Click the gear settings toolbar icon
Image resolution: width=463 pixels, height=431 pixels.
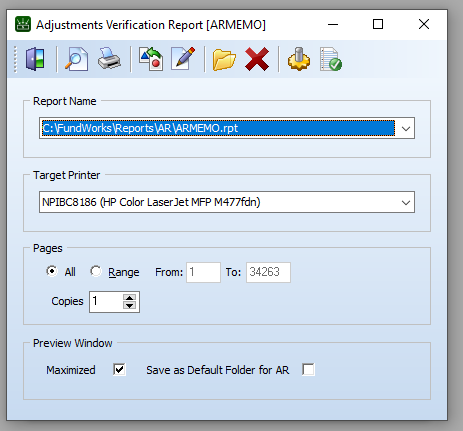(x=299, y=59)
